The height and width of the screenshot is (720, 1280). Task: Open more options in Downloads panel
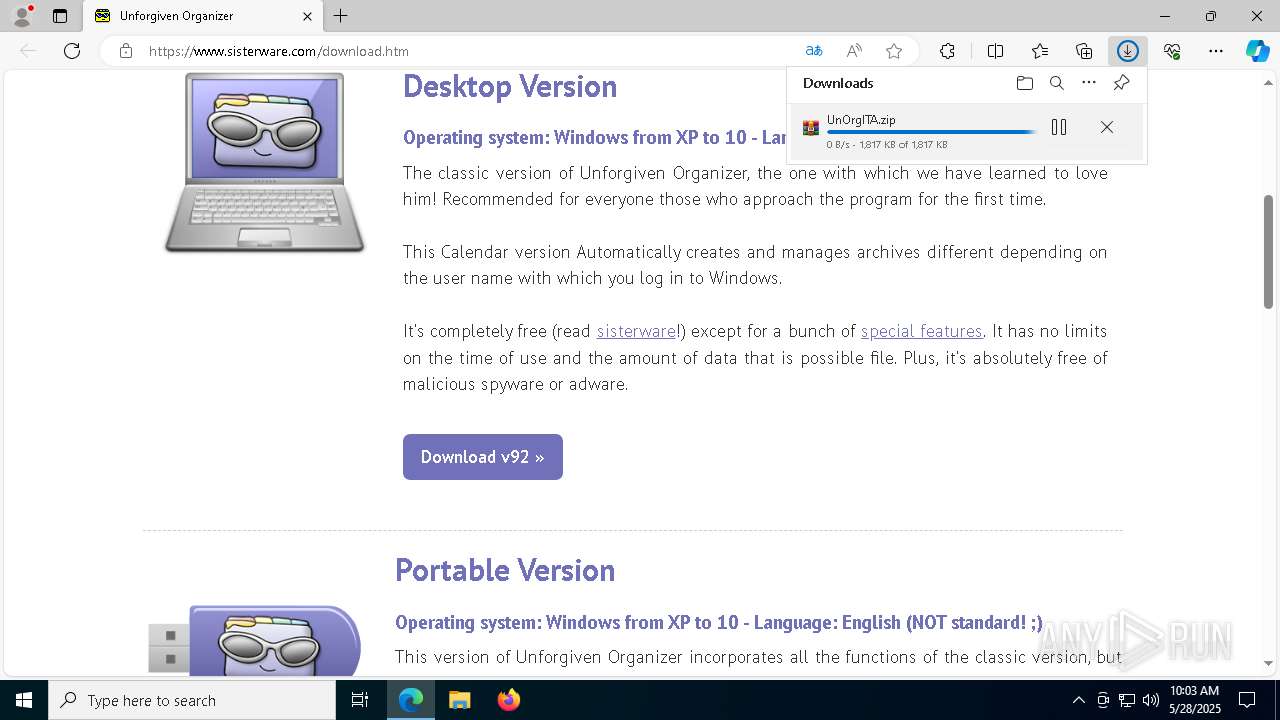click(x=1089, y=83)
